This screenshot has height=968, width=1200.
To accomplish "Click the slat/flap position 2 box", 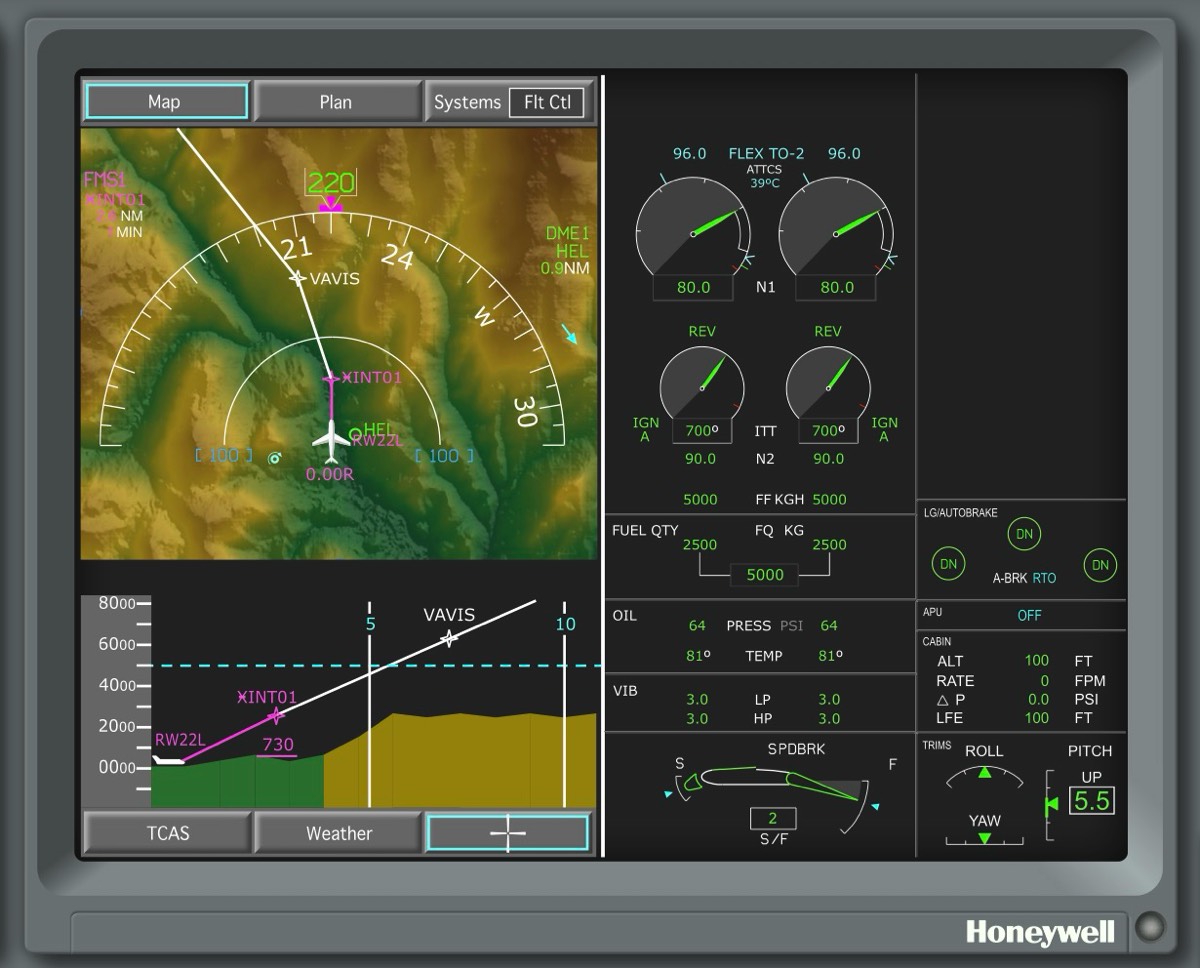I will pyautogui.click(x=773, y=818).
